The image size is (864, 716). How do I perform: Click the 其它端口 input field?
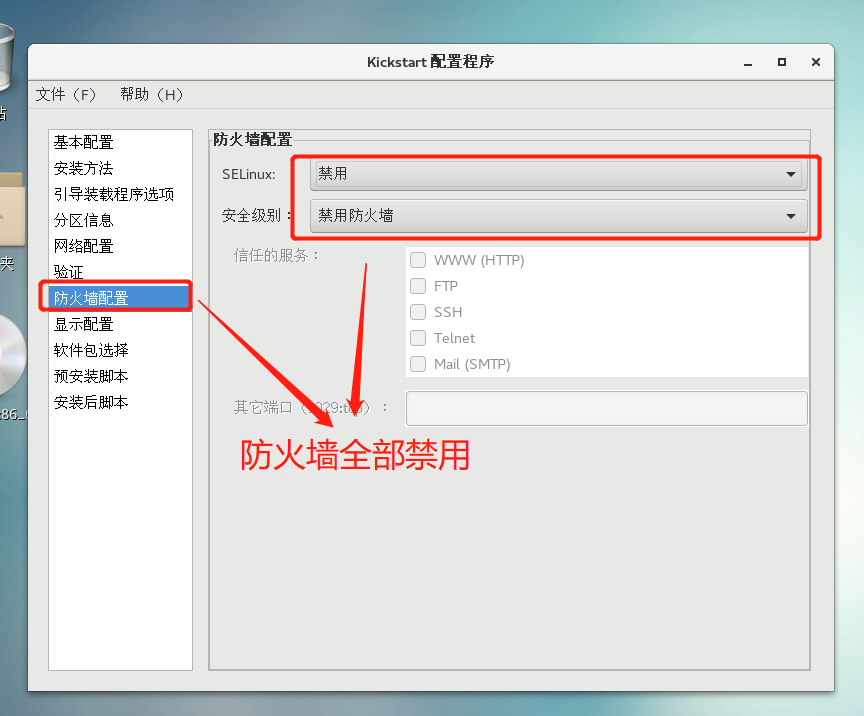[x=607, y=408]
